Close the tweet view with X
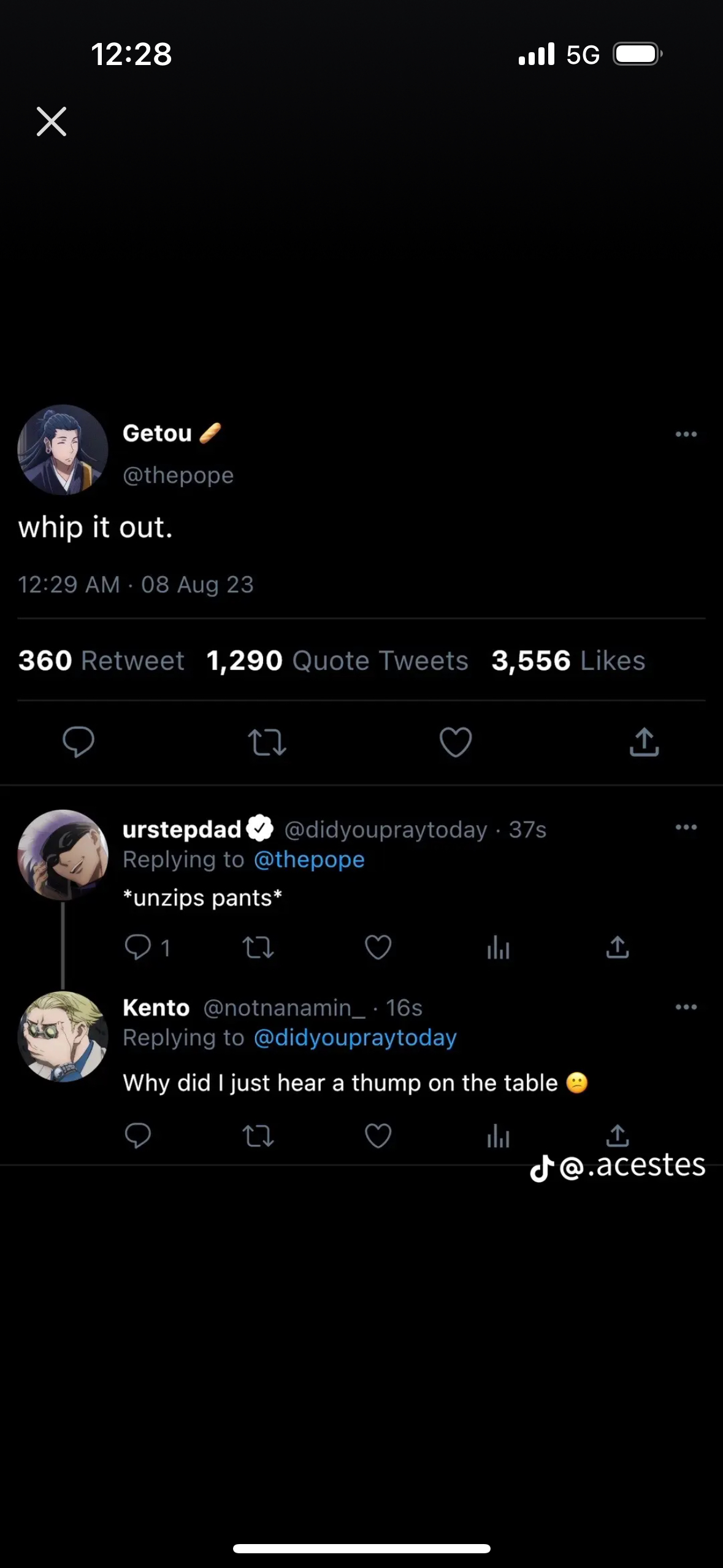Image resolution: width=723 pixels, height=1568 pixels. (x=52, y=121)
